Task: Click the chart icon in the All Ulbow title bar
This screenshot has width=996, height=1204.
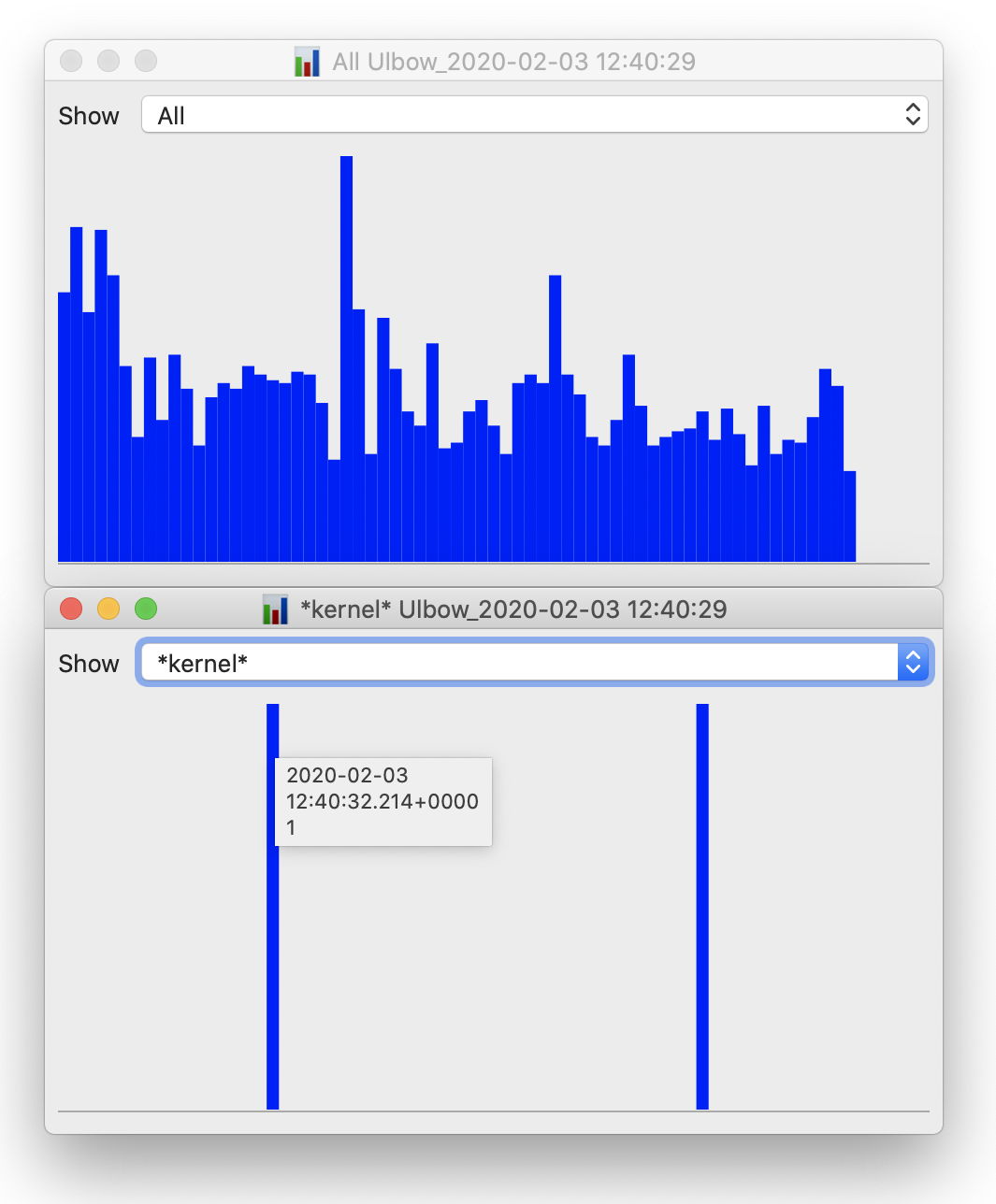Action: pyautogui.click(x=307, y=62)
